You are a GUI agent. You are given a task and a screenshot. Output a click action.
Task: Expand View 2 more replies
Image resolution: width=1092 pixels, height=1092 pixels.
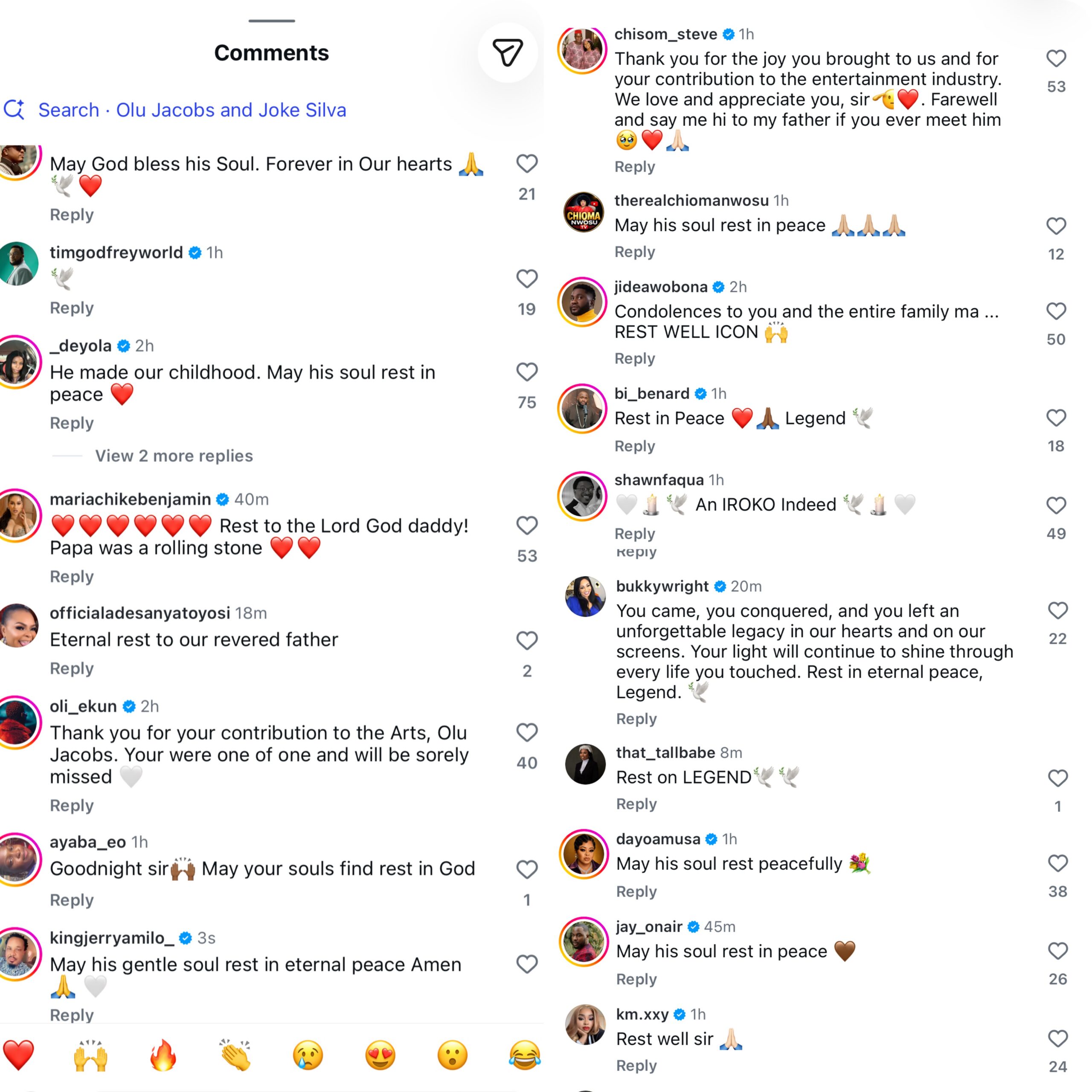[x=174, y=456]
